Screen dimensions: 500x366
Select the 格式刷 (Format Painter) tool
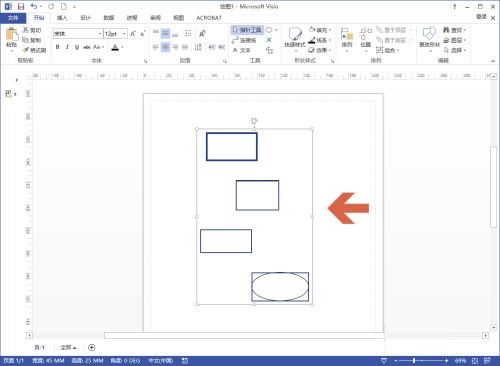click(34, 50)
